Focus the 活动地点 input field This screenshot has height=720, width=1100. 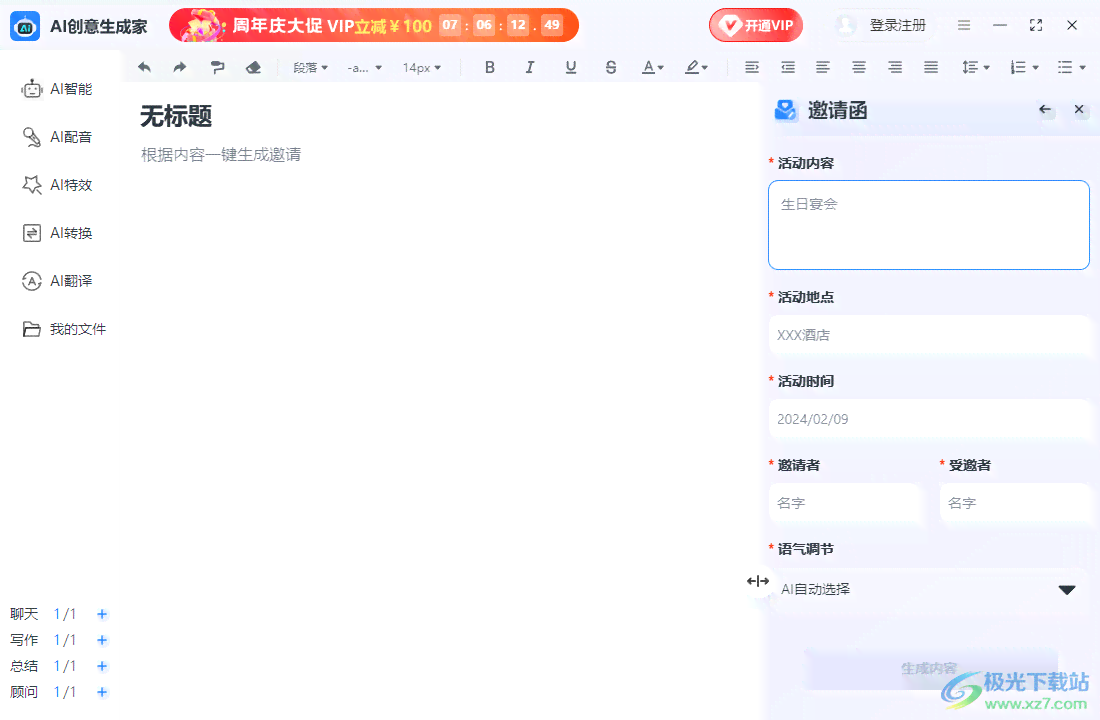929,335
